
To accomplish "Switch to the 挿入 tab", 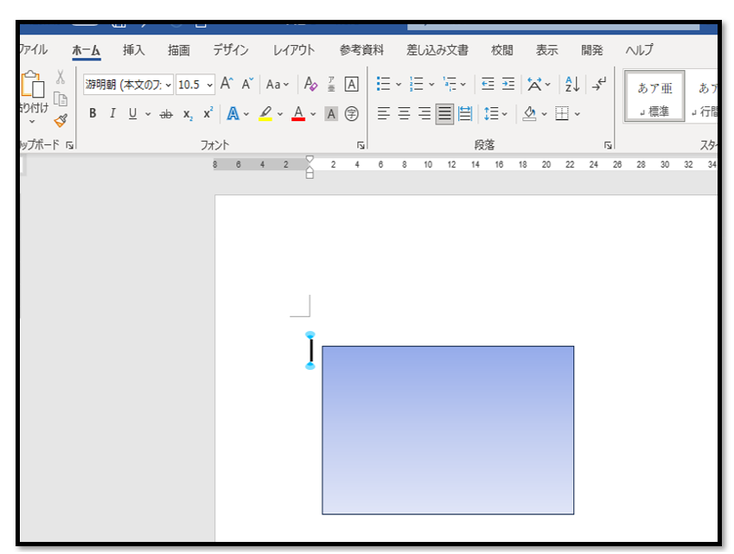I will click(x=134, y=50).
